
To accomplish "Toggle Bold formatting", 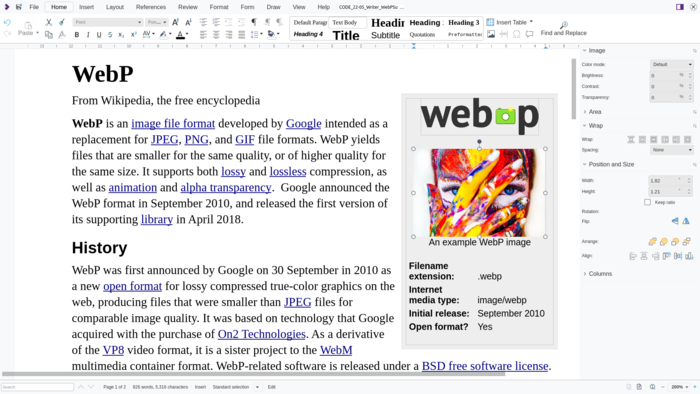I will point(77,35).
